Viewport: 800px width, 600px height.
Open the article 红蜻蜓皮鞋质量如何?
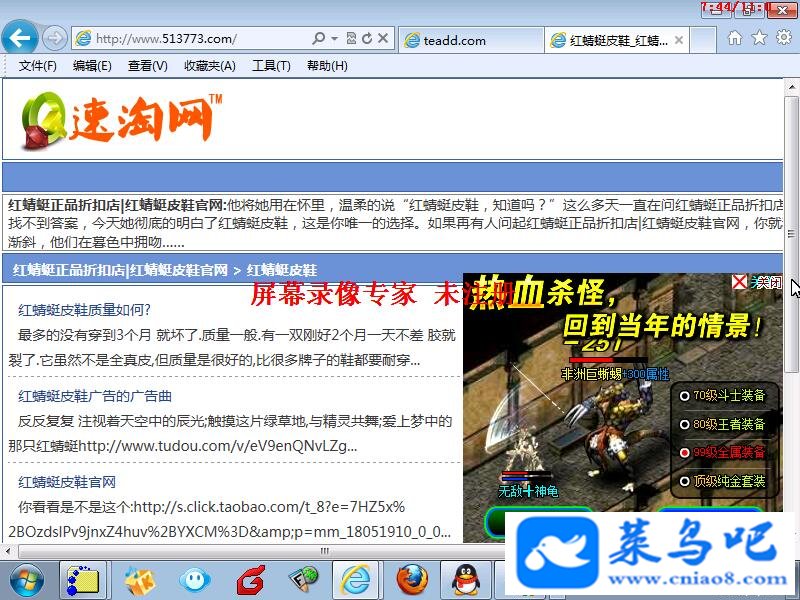pos(84,310)
